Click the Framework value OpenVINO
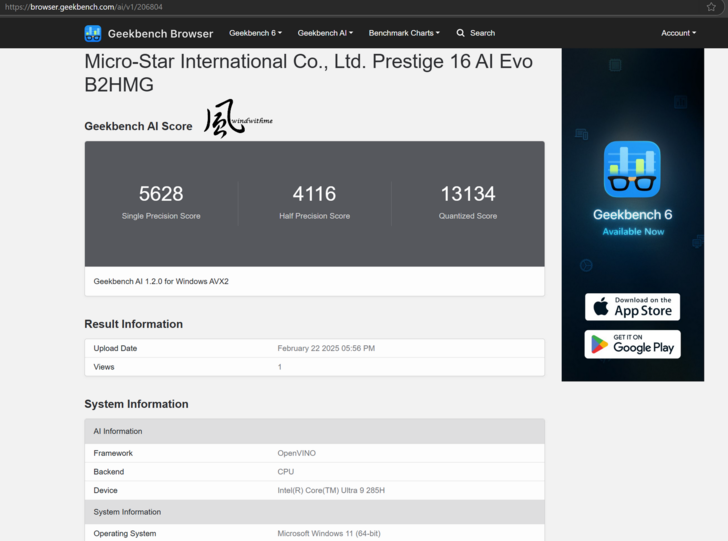728x541 pixels. (x=296, y=453)
